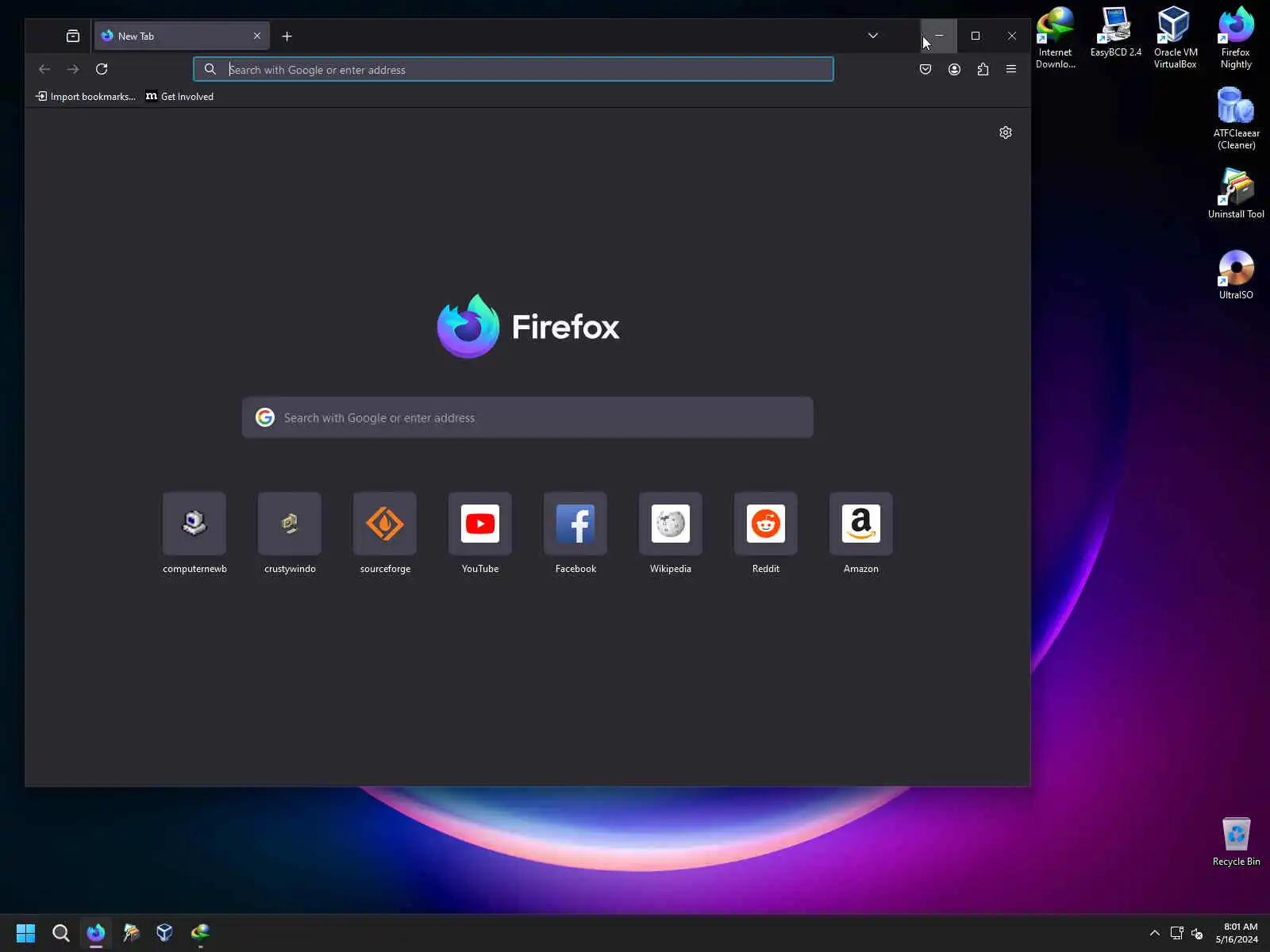This screenshot has height=952, width=1270.
Task: Select the ATFCleaear (Cleaner) desktop icon
Action: tap(1236, 118)
